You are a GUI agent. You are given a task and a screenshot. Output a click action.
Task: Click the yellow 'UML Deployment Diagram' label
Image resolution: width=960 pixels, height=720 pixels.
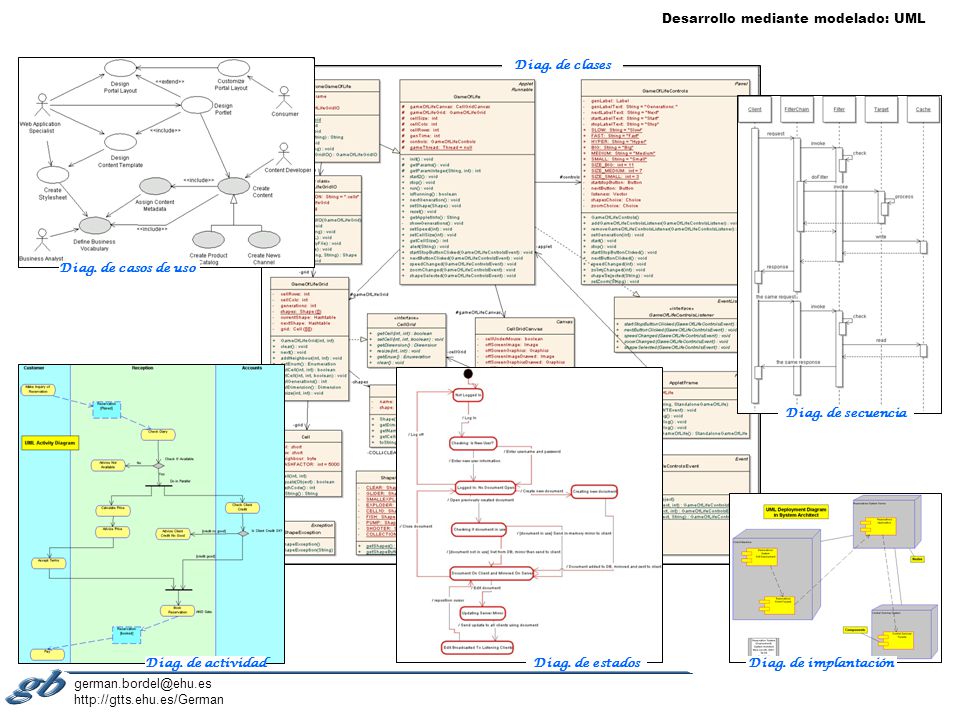[795, 512]
